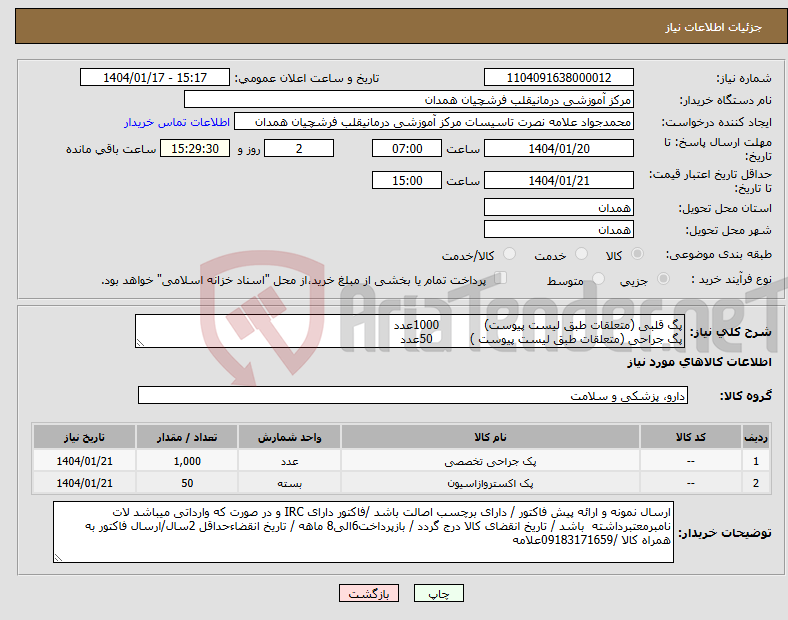Click the توضیحات خریدار notes textarea
Viewport: 788px width, 620px height.
363,532
